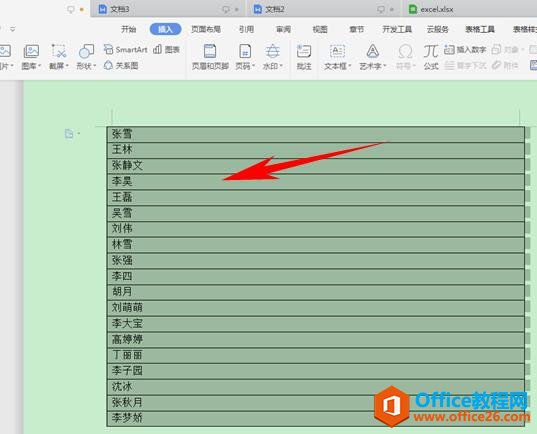Open the 视图 ribbon tab
This screenshot has height=434, width=537.
(320, 29)
